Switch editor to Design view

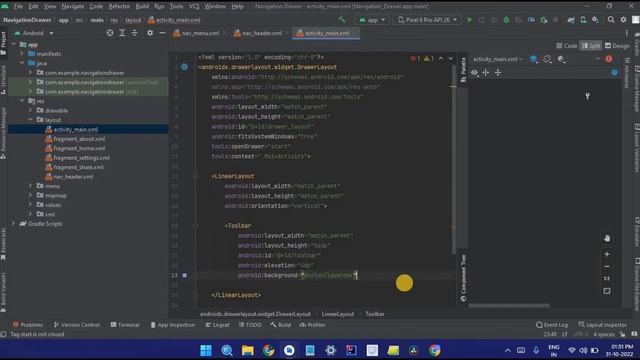click(617, 46)
